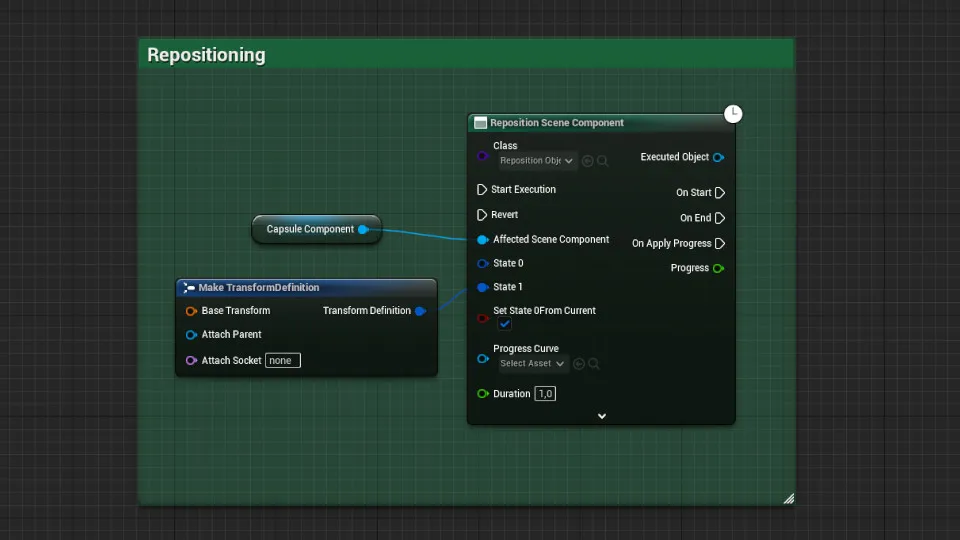
Task: Click the comment box corner grip handle
Action: (789, 498)
